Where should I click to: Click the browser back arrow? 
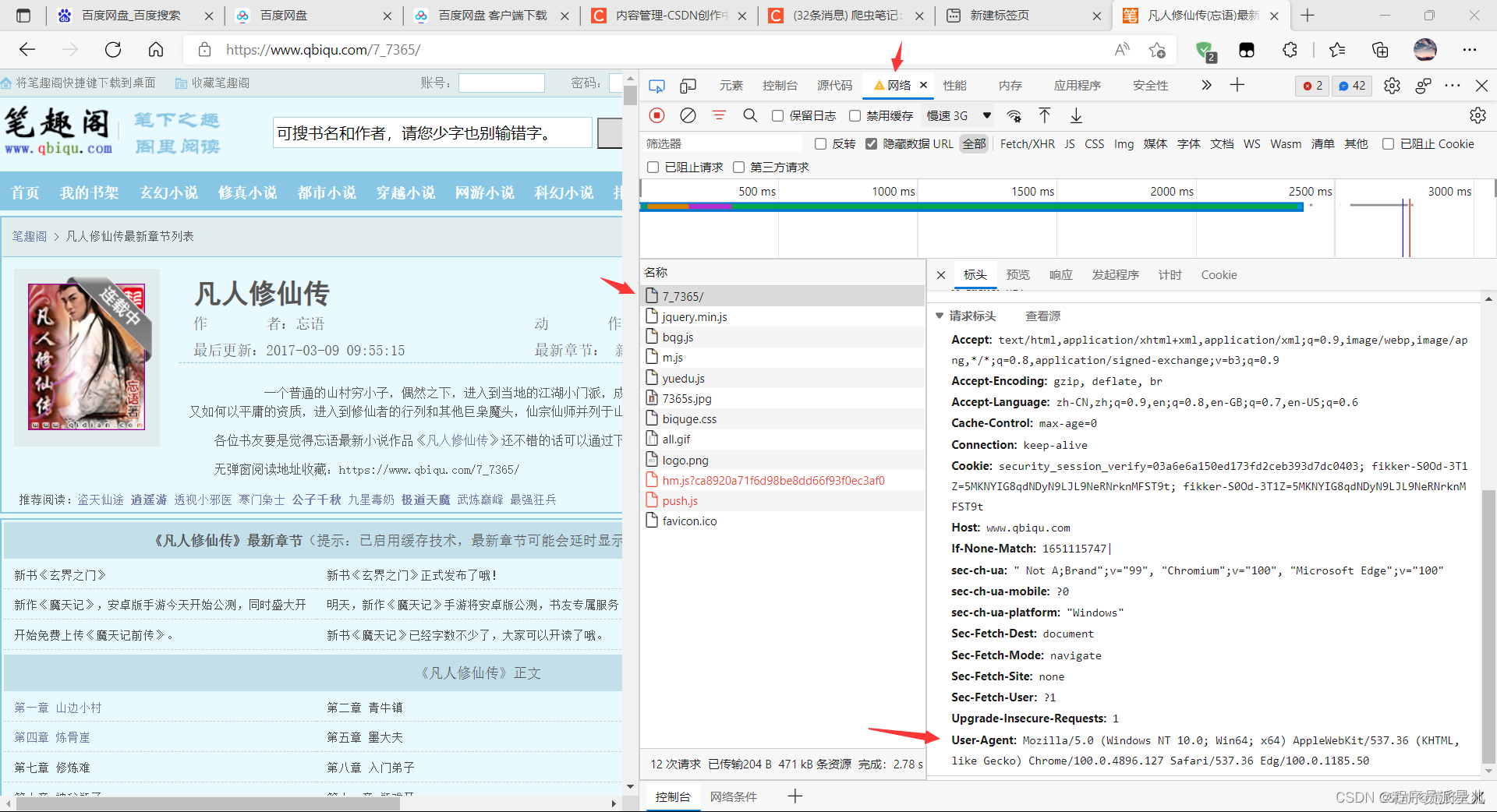click(27, 50)
